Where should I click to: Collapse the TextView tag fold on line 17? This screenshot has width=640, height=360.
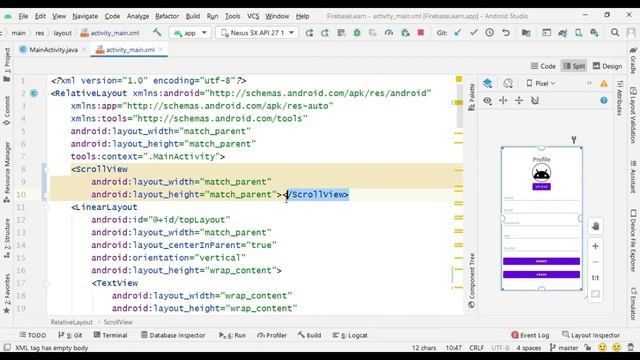point(46,283)
